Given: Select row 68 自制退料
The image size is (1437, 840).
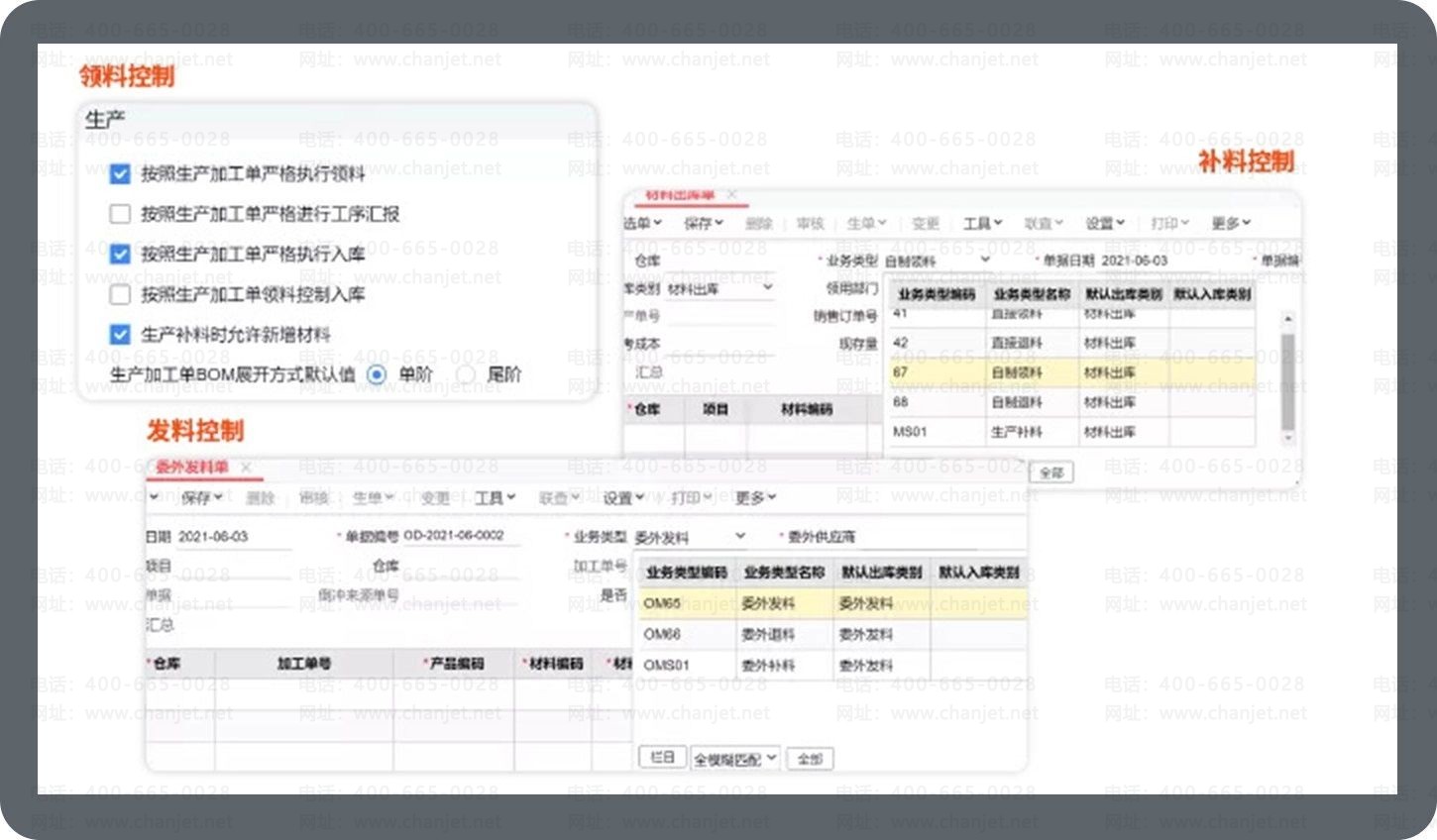Looking at the screenshot, I should point(1072,402).
